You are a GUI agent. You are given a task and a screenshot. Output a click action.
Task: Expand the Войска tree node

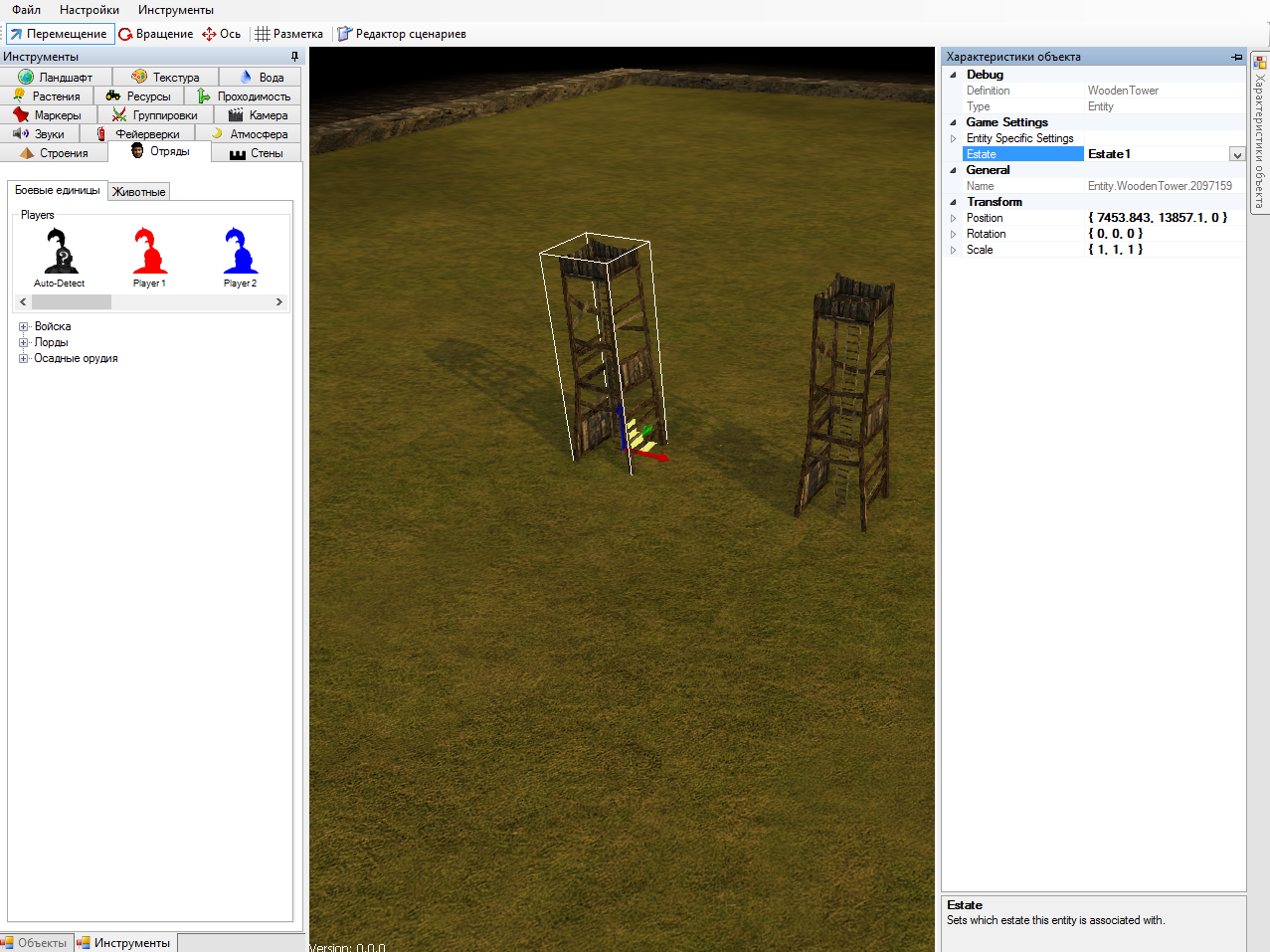[x=24, y=326]
